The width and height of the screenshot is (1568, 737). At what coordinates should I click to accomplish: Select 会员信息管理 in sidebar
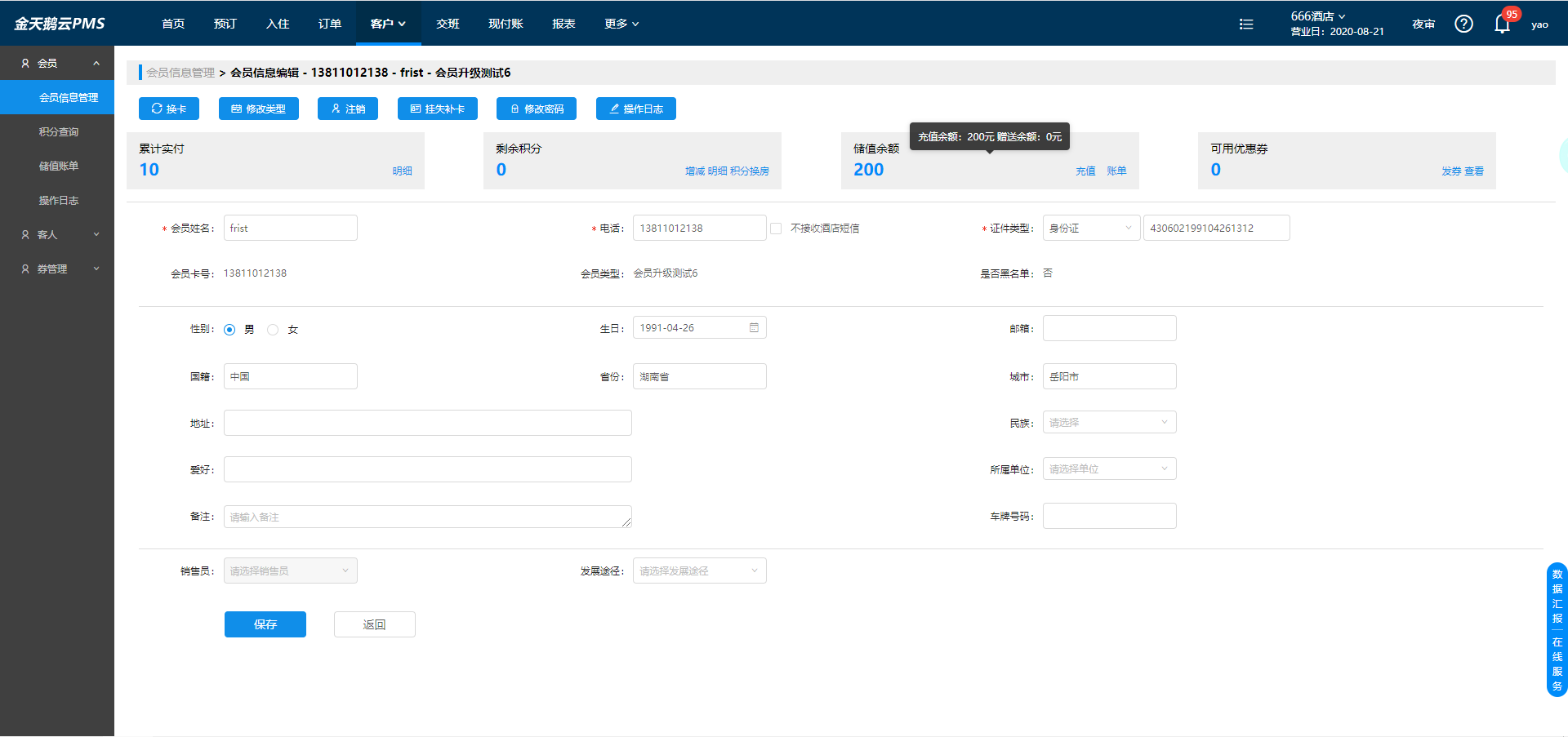[57, 97]
